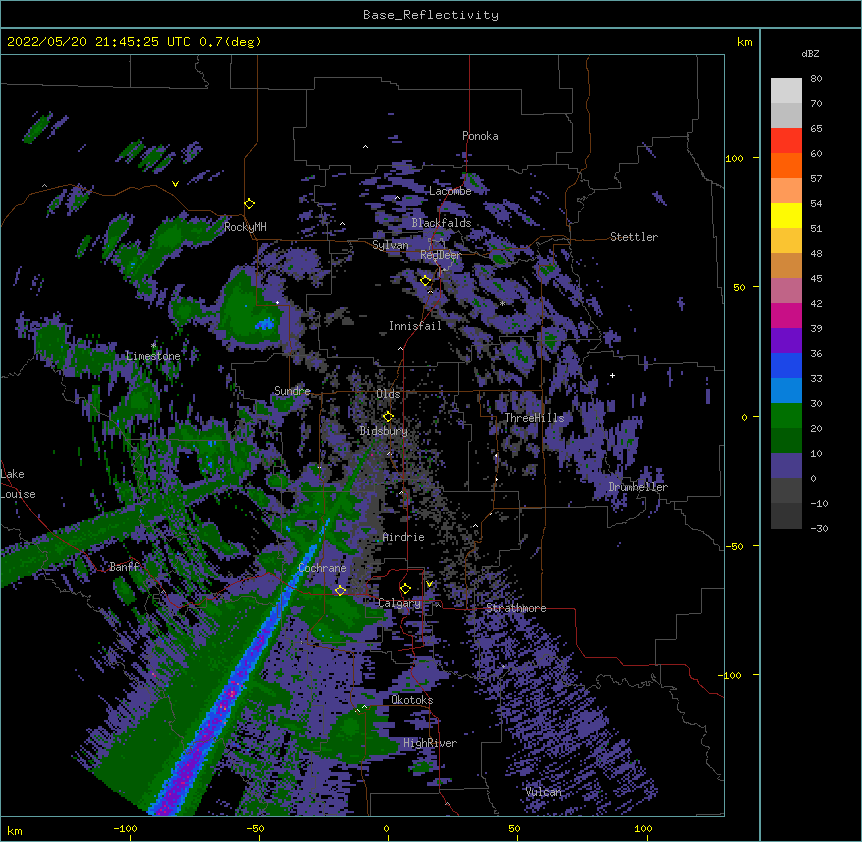The image size is (862, 842).
Task: Click the RedDeer city label
Action: [x=440, y=255]
